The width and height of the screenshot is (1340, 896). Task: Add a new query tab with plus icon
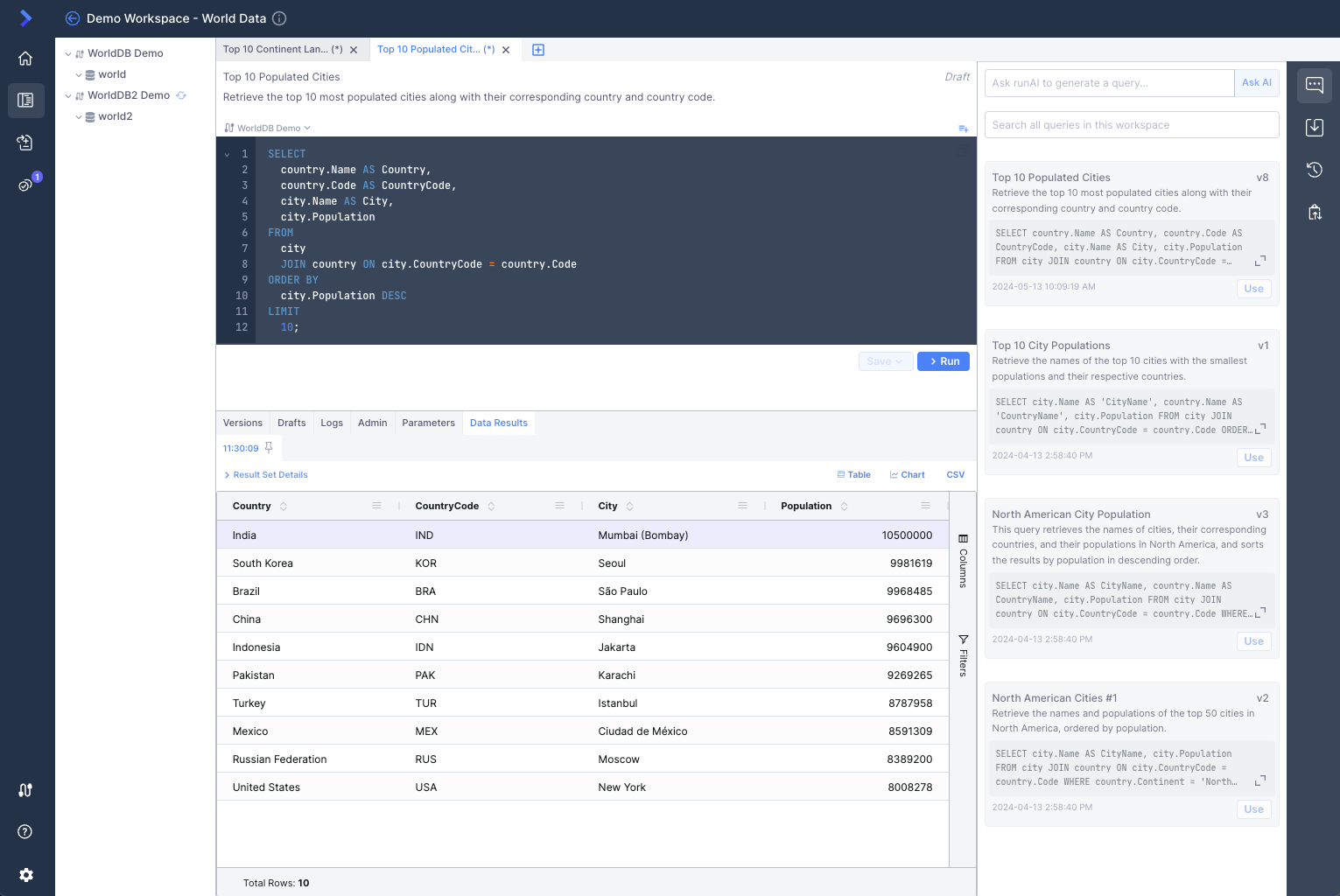538,50
